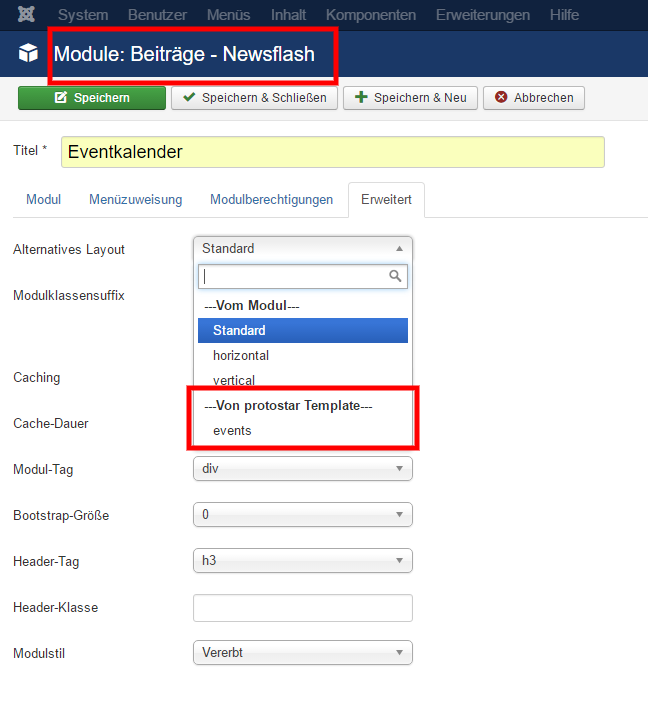Viewport: 648px width, 717px height.
Task: Switch to the Menüzuweisung tab
Action: (x=135, y=200)
